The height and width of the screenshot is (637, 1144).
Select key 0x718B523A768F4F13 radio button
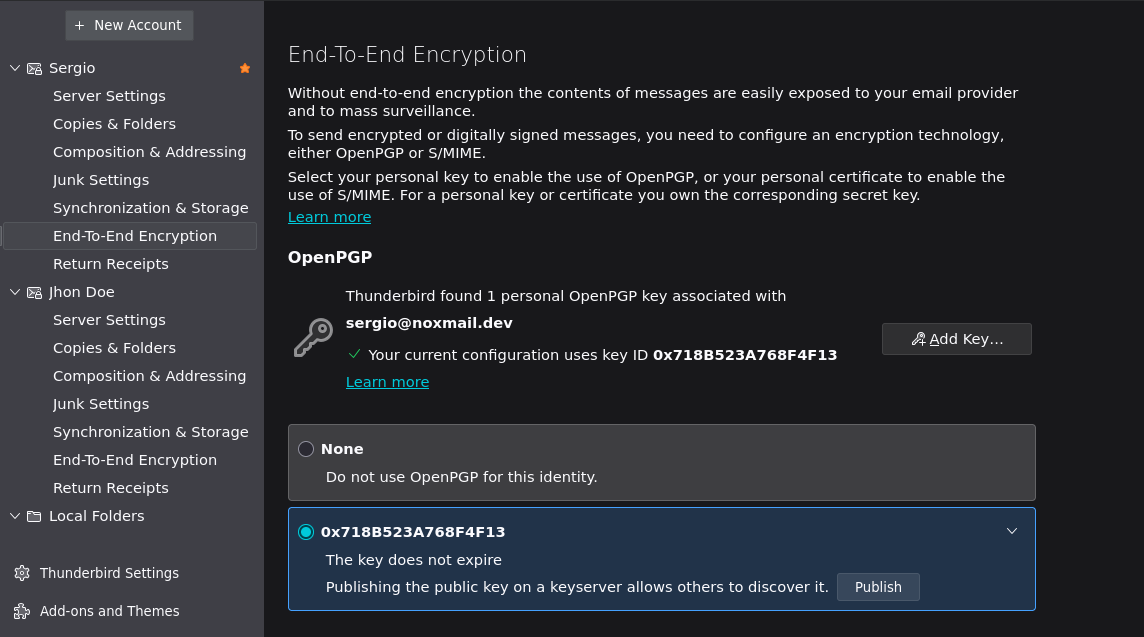306,532
